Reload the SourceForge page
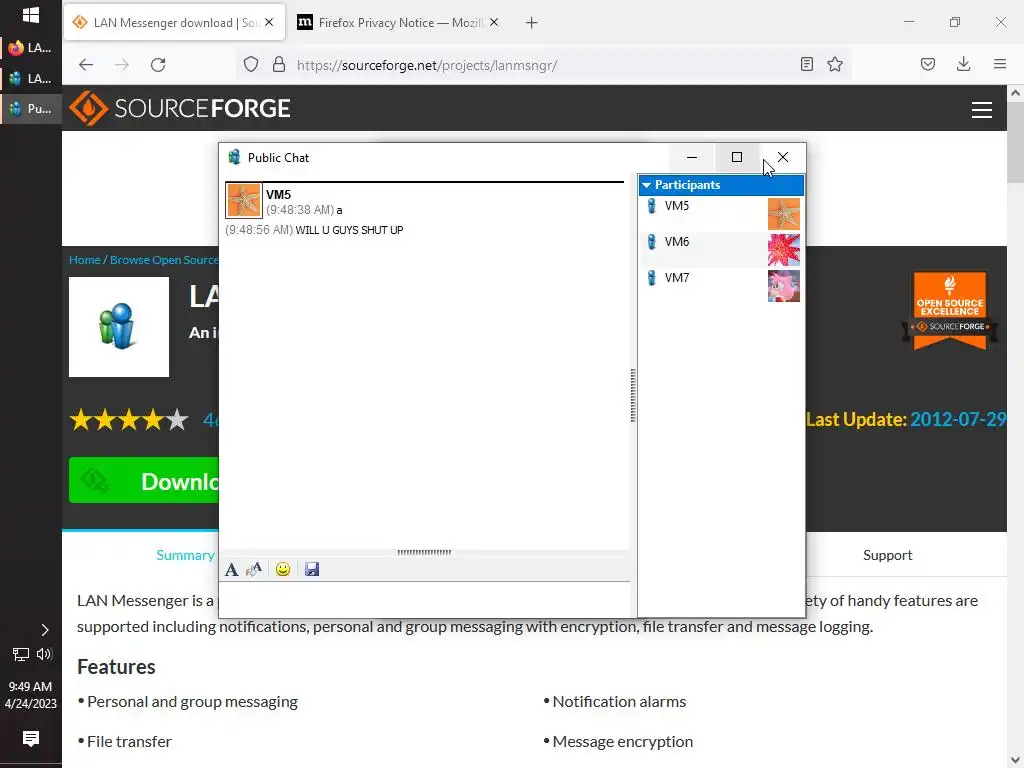The height and width of the screenshot is (768, 1024). pyautogui.click(x=158, y=65)
